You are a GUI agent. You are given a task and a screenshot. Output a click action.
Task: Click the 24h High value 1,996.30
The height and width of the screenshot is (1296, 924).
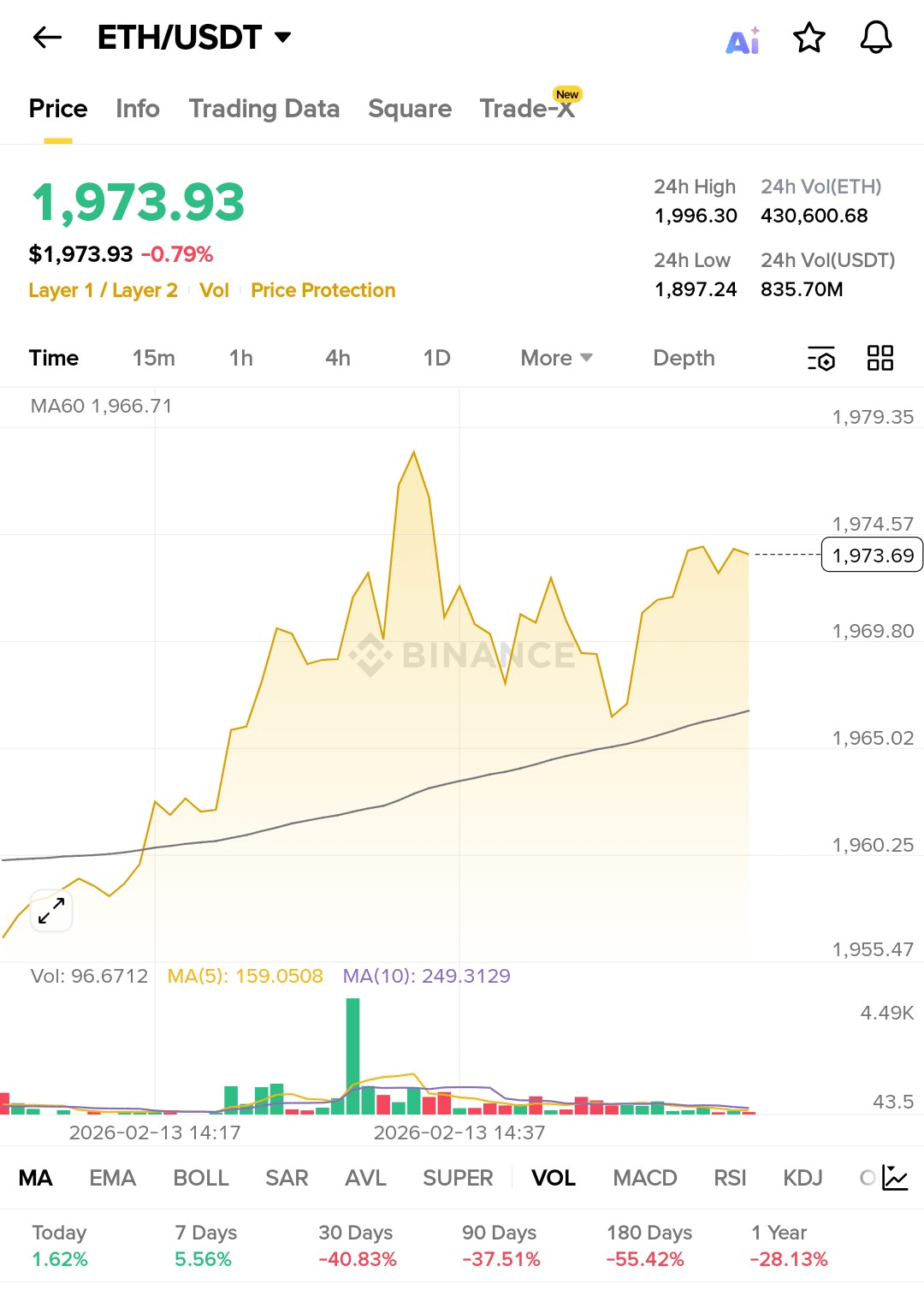[696, 216]
